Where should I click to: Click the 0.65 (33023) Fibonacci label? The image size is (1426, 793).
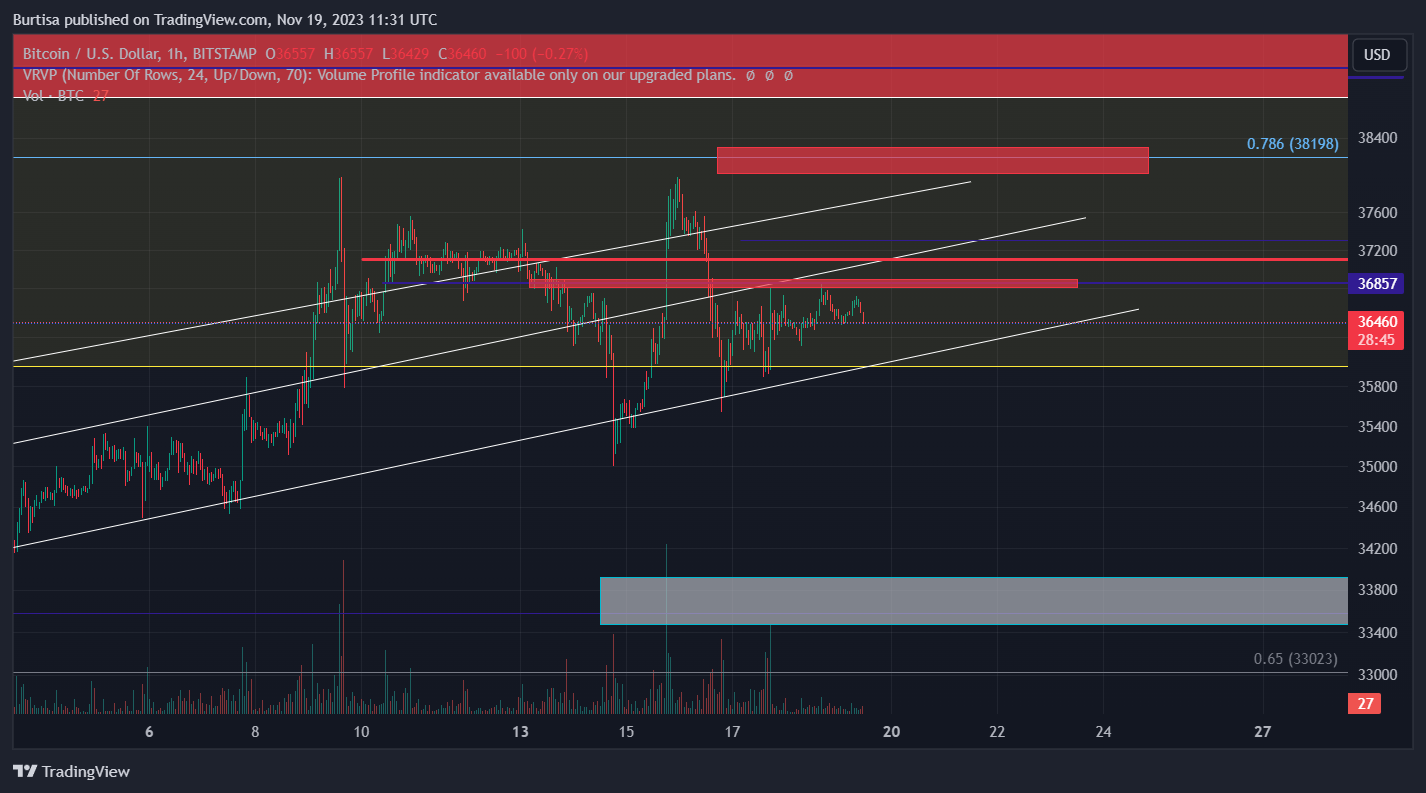point(1295,659)
